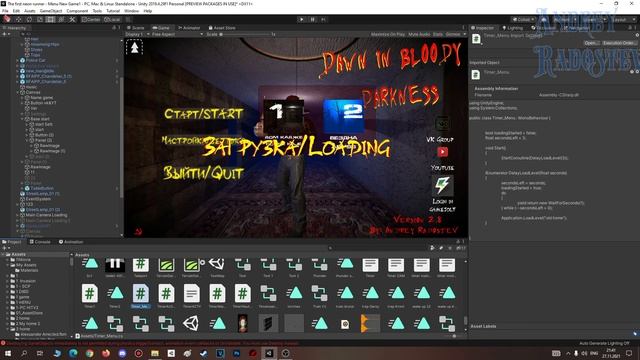
Task: Switch to the Console tab
Action: coord(40,242)
